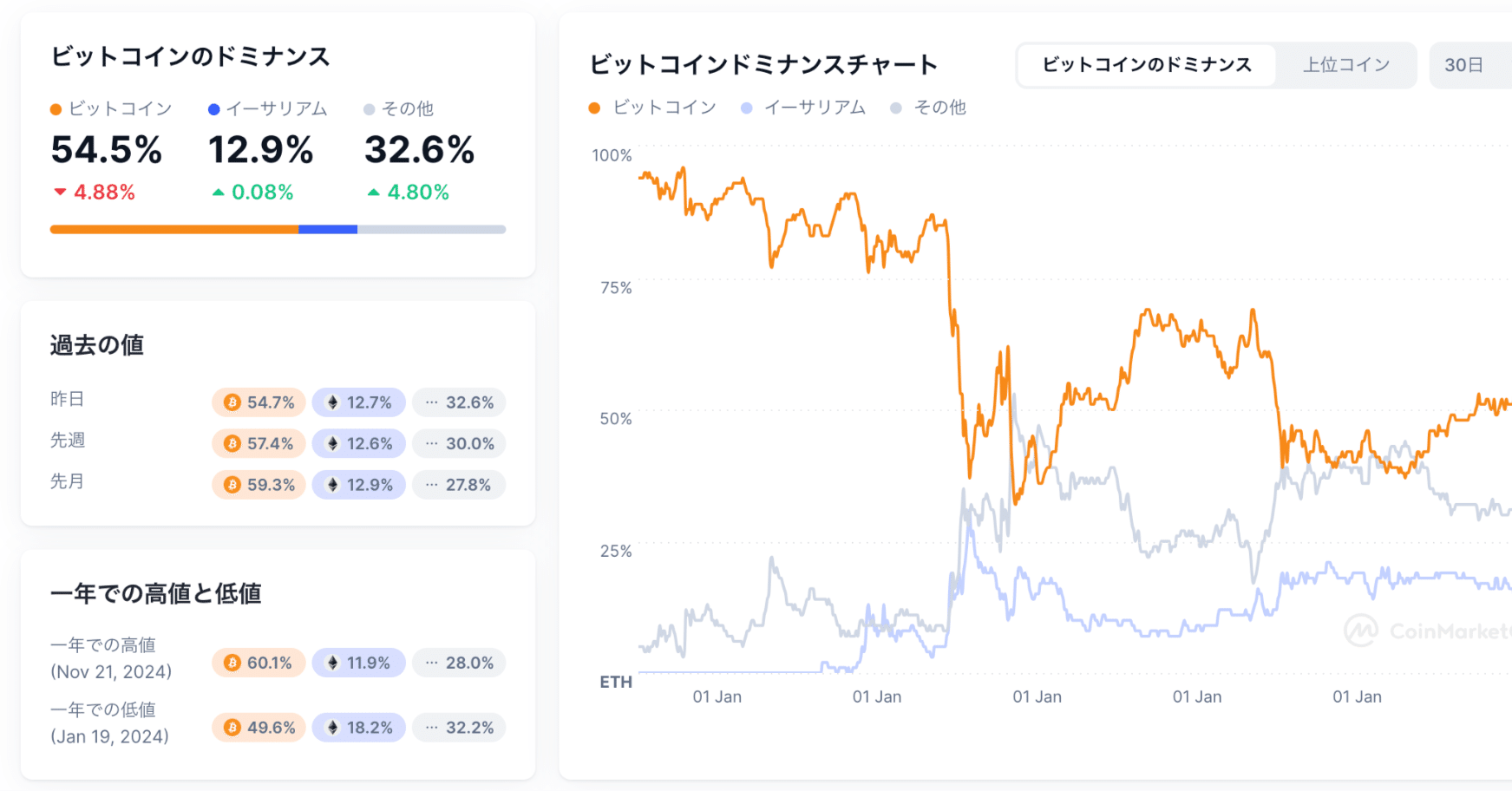Toggle the その他 series in the chart legend

coord(928,108)
